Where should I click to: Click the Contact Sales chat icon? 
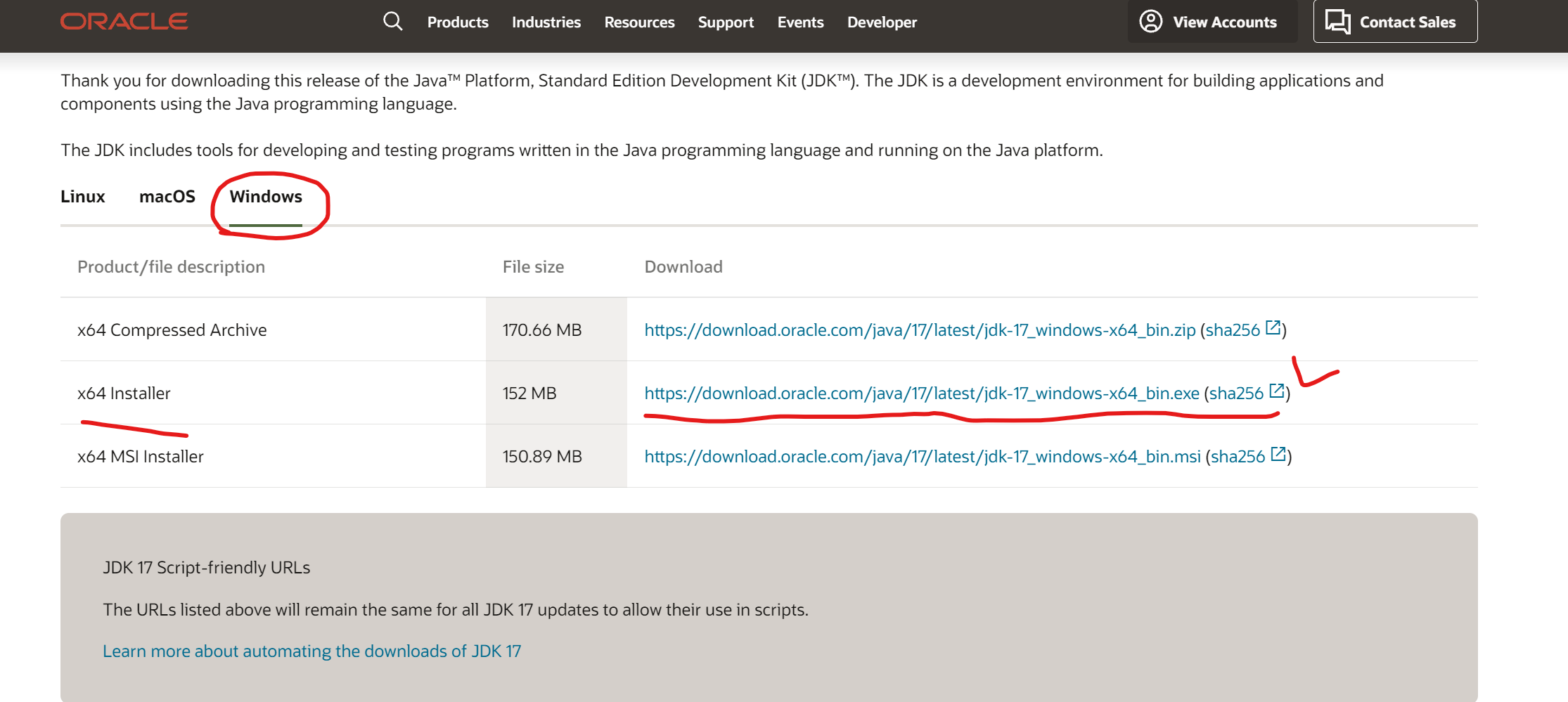1338,22
